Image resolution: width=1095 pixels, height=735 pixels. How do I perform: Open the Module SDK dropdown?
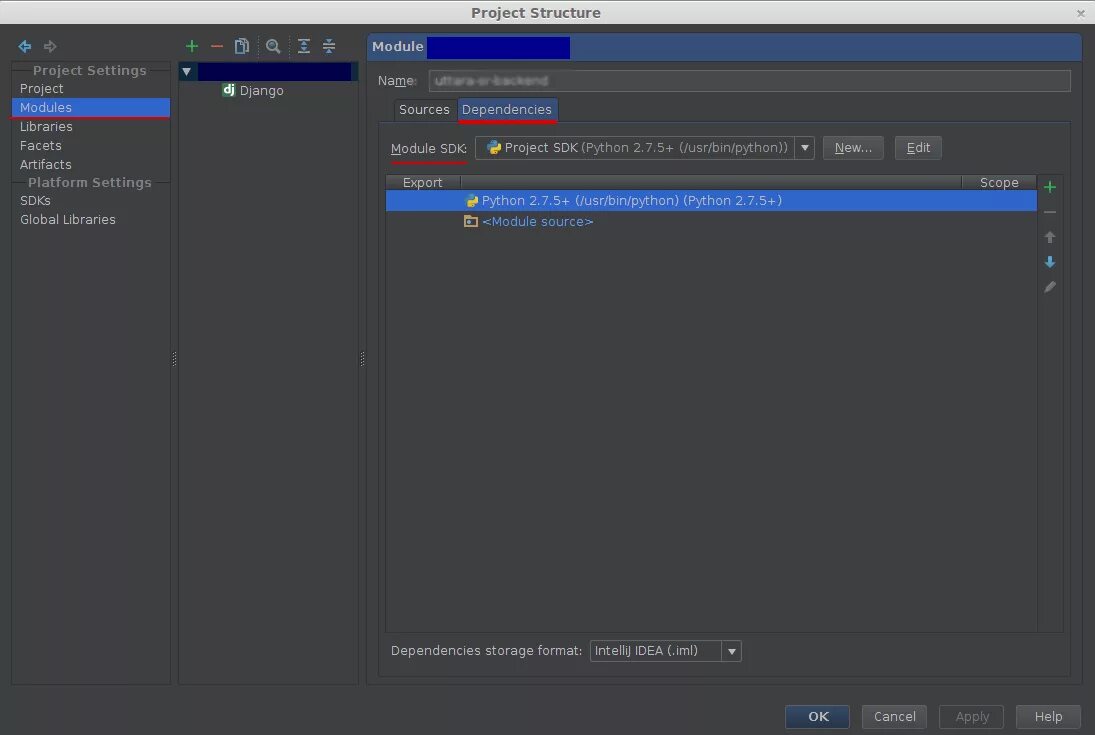(x=804, y=147)
